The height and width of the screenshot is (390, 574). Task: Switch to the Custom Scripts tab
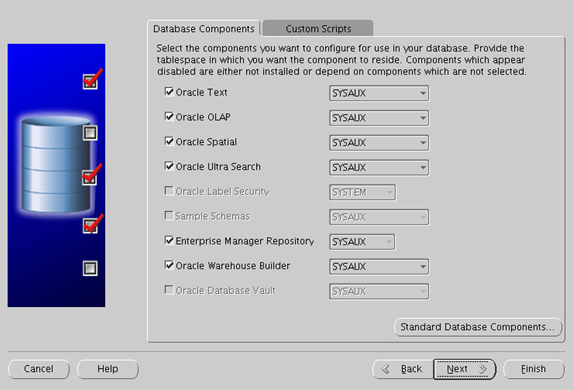tap(318, 29)
